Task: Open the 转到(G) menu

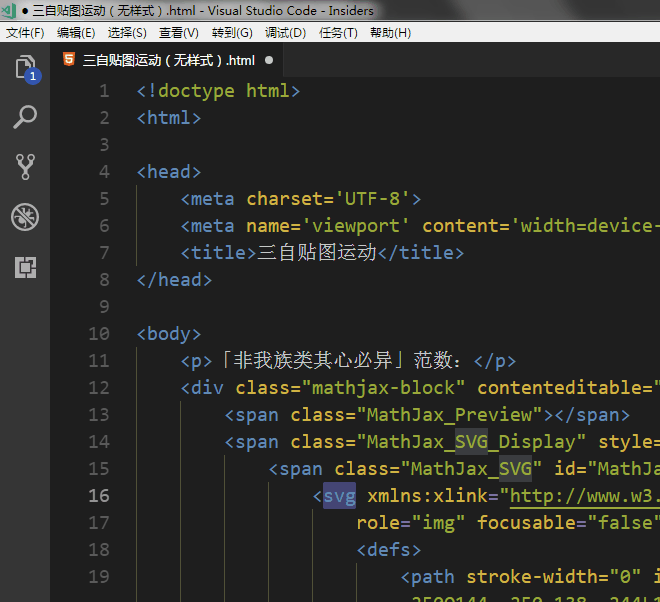Action: [x=232, y=32]
